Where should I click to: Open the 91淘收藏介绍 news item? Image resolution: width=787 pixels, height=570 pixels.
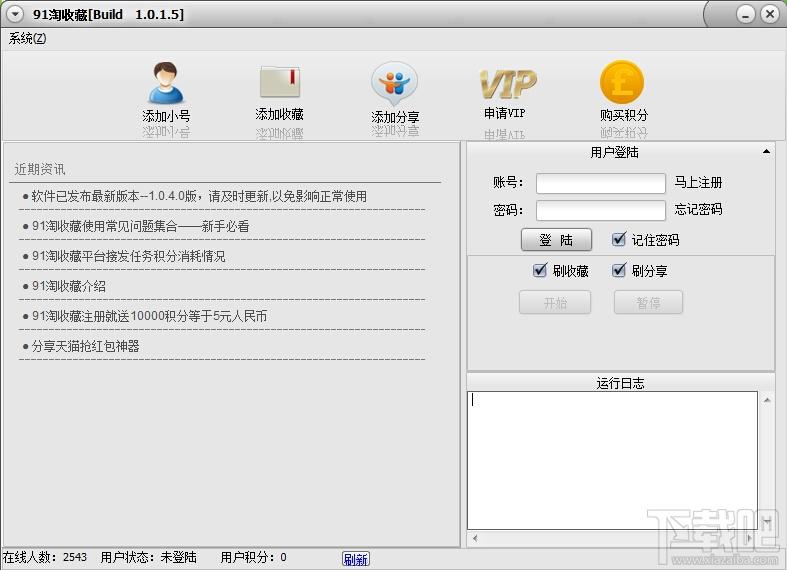[69, 286]
